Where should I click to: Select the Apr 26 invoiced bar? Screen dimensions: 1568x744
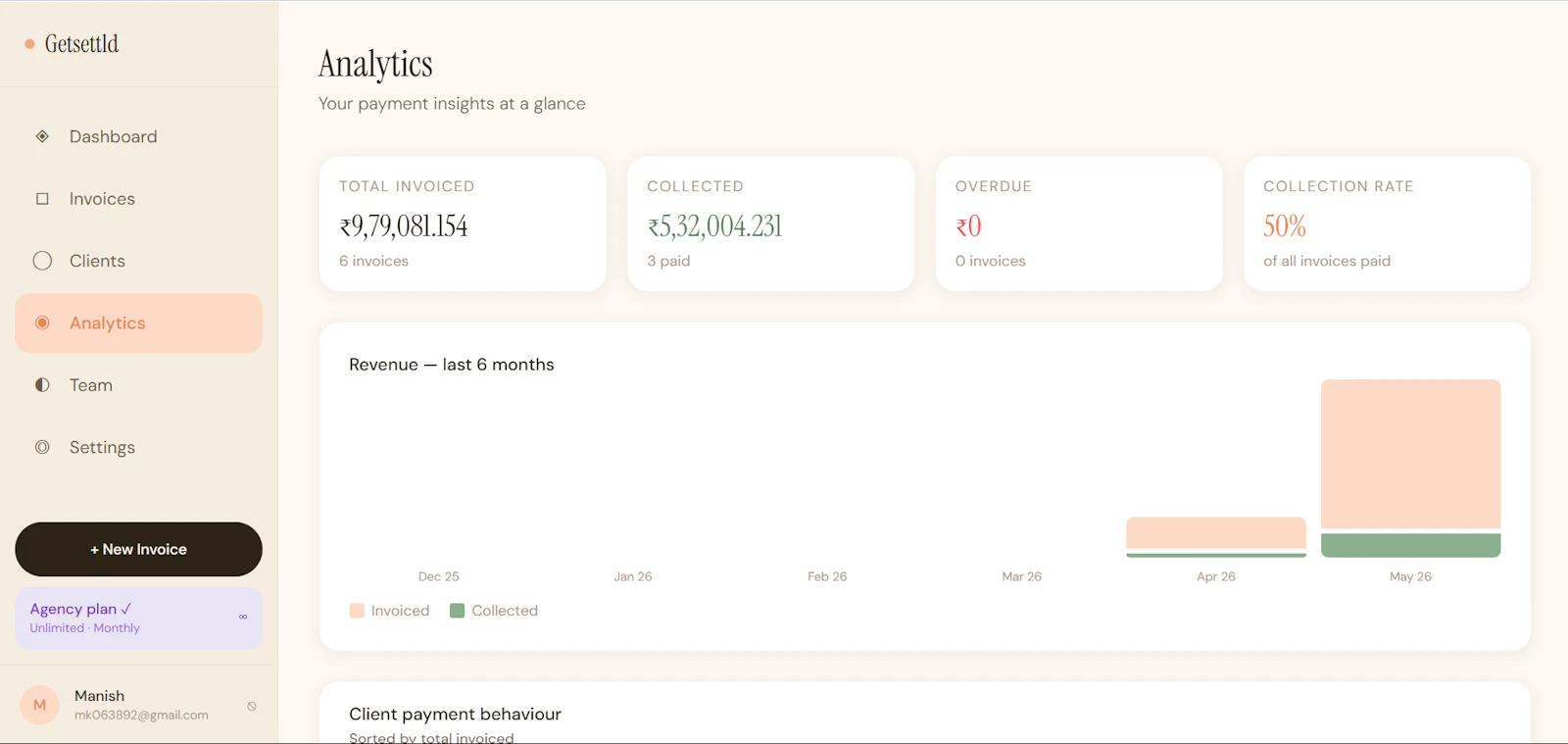point(1216,533)
